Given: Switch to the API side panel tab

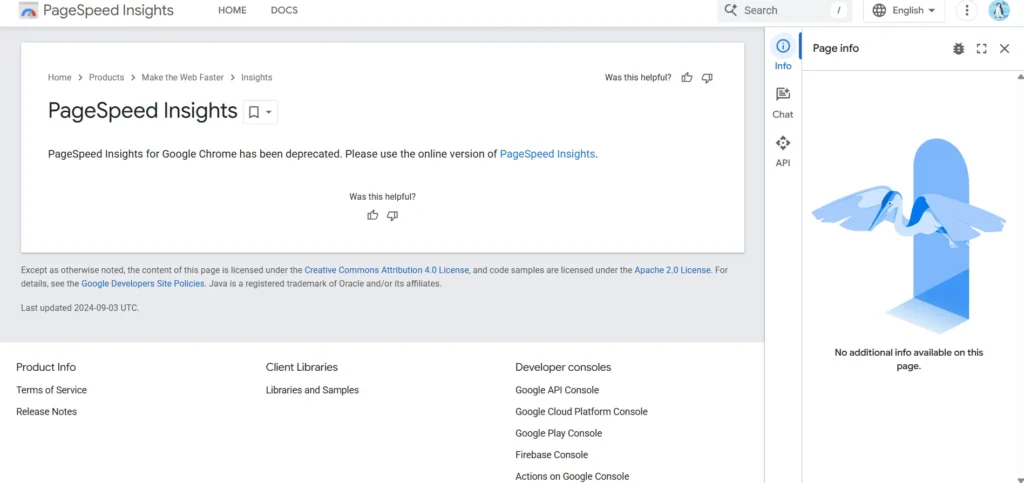Looking at the screenshot, I should (783, 151).
